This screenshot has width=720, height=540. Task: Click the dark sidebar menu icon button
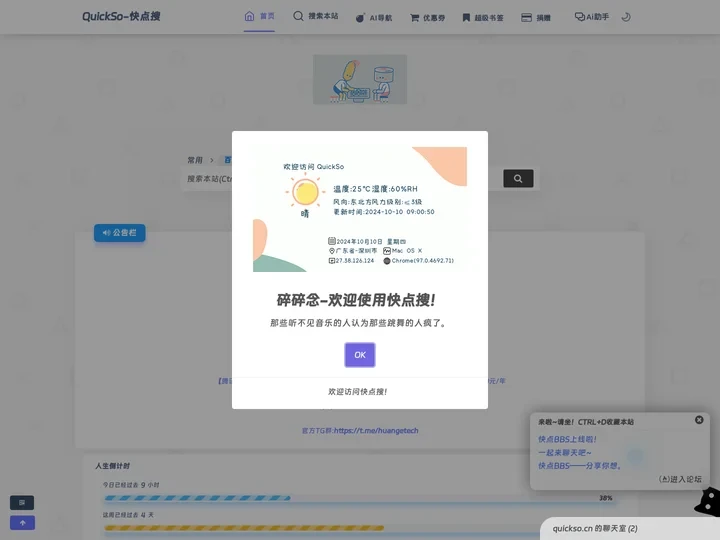22,502
